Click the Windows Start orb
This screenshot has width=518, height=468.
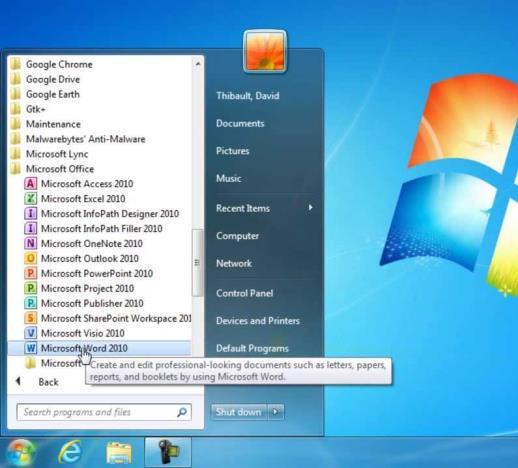click(x=21, y=453)
